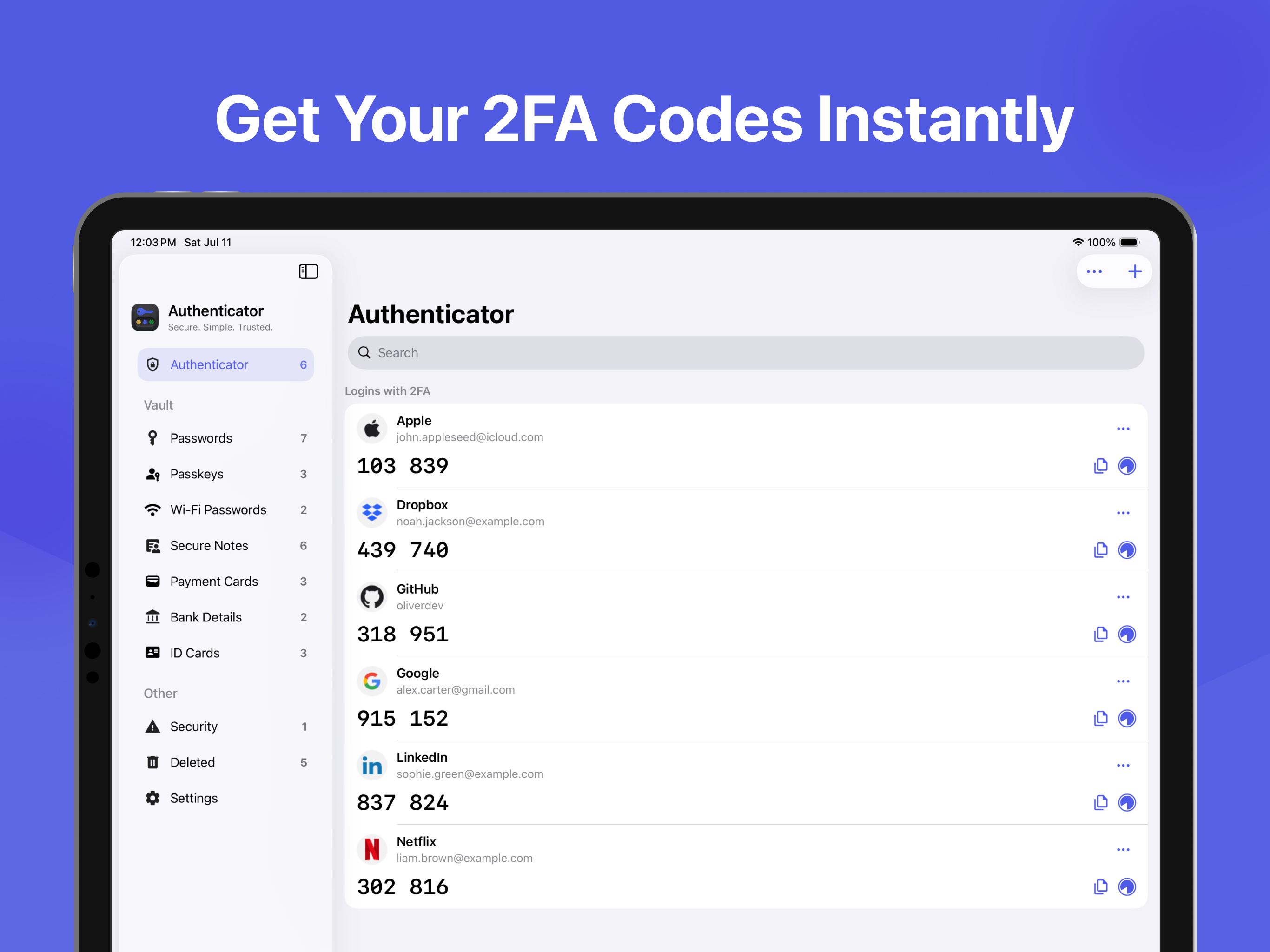Click noah.jackson@example.com account text
This screenshot has width=1270, height=952.
coord(470,522)
